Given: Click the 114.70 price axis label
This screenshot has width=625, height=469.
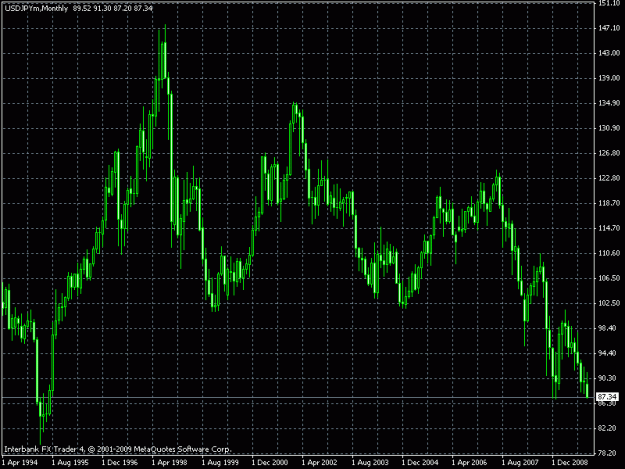Looking at the screenshot, I should (609, 228).
